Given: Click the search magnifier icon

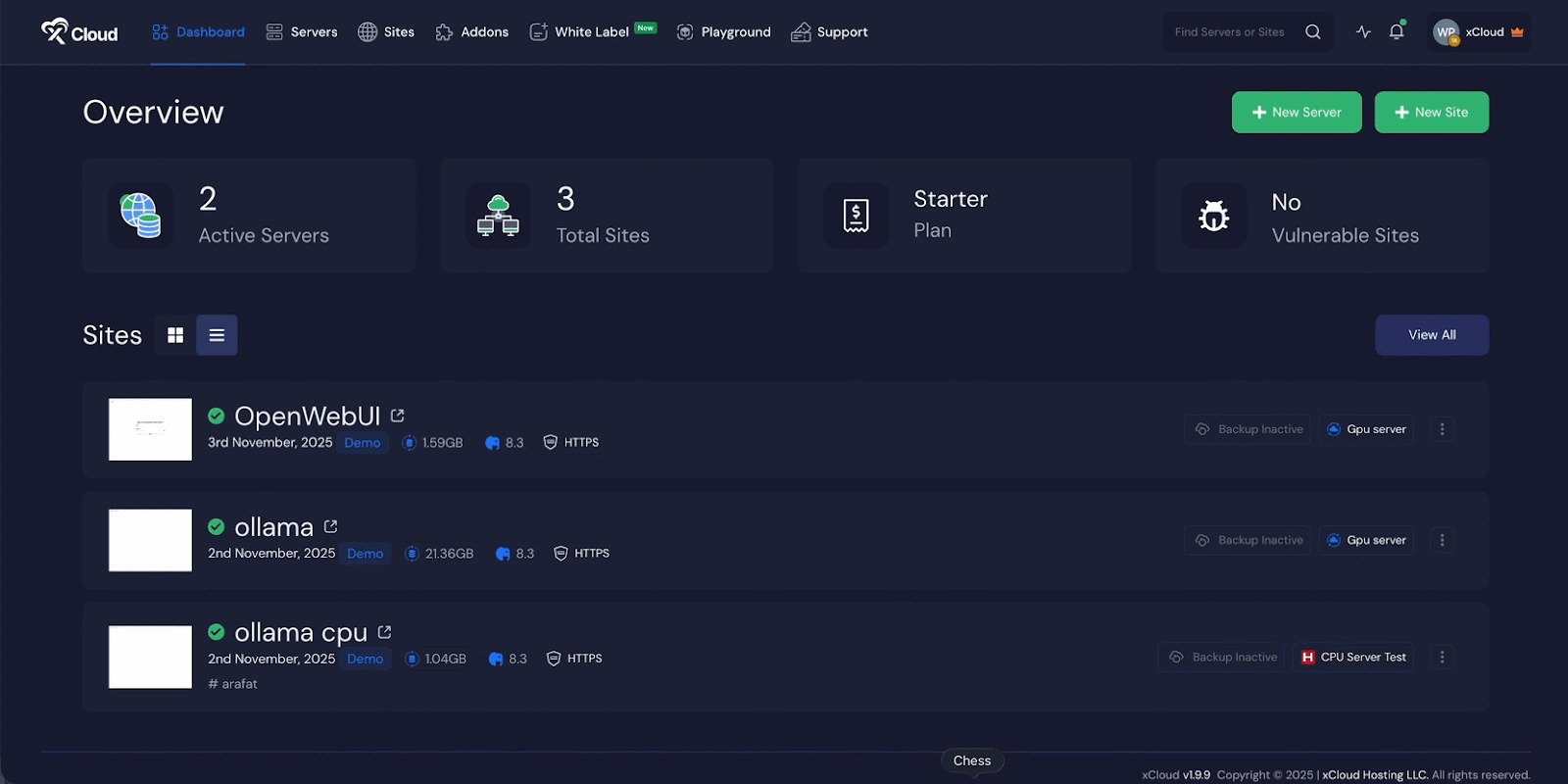Looking at the screenshot, I should coord(1313,32).
